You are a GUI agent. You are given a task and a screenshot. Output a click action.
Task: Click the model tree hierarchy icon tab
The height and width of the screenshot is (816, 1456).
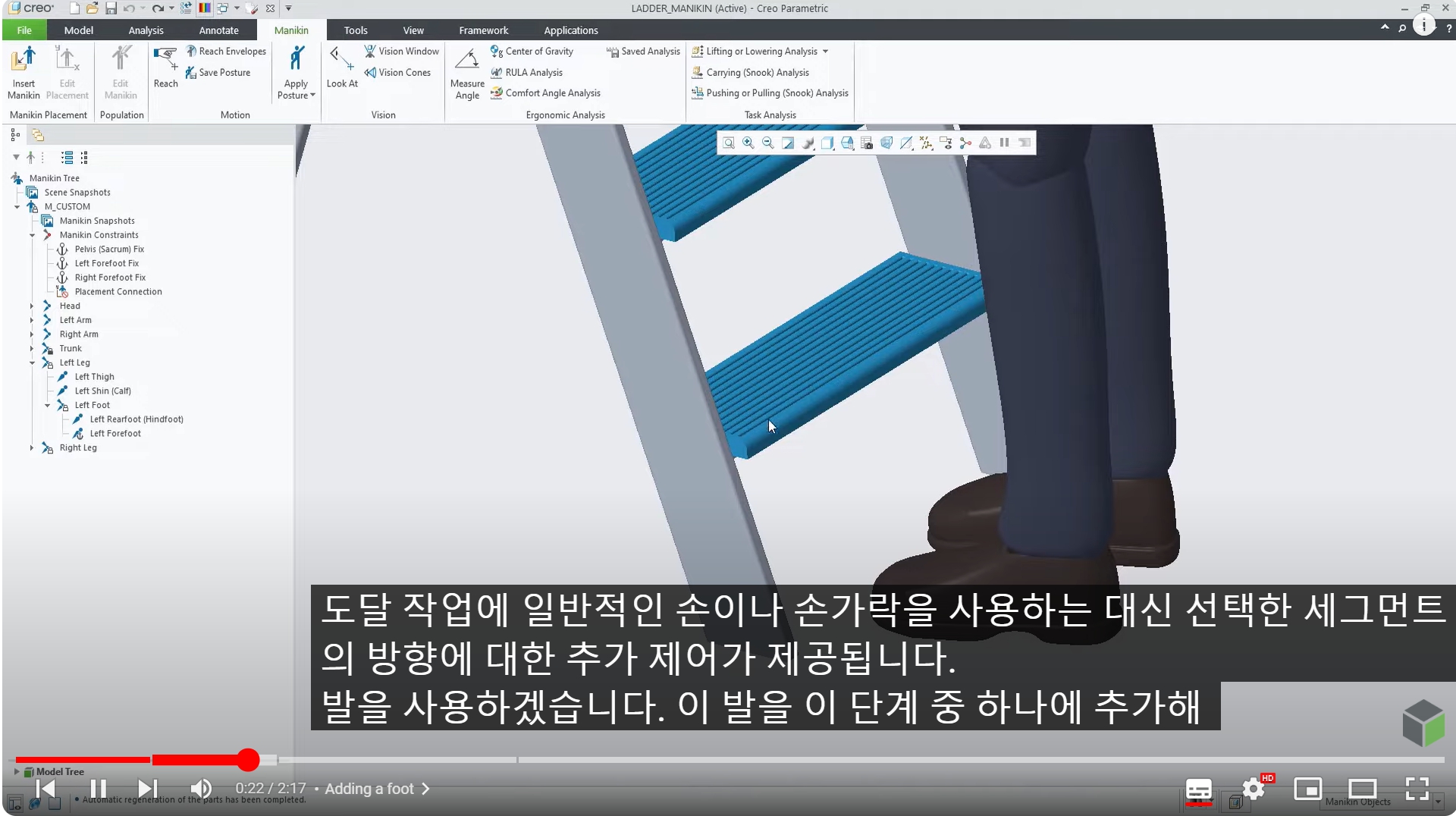coord(15,135)
